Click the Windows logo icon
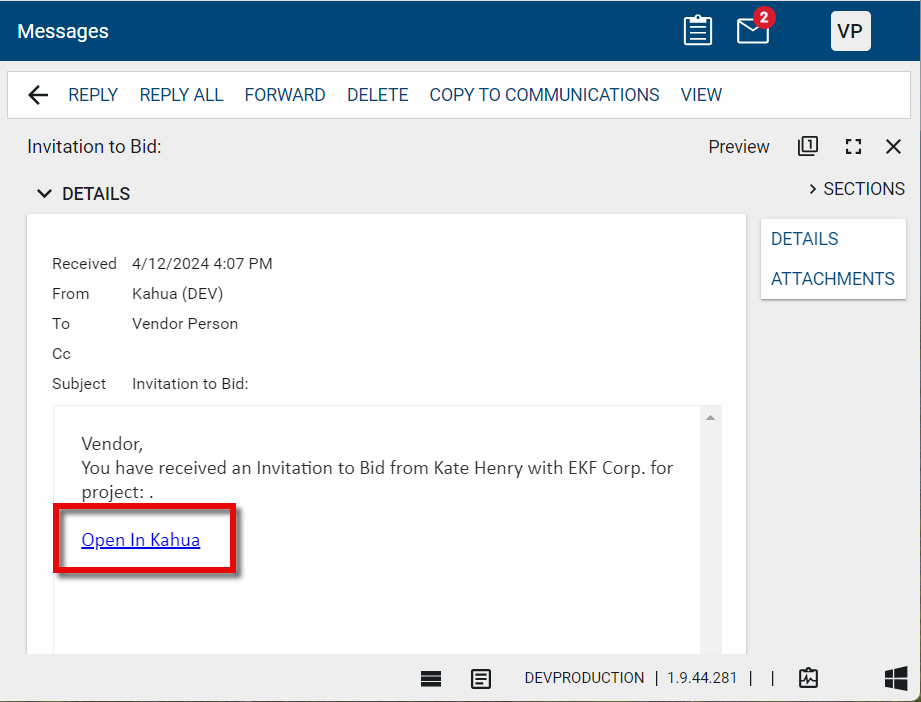This screenshot has height=702, width=921. (x=896, y=678)
